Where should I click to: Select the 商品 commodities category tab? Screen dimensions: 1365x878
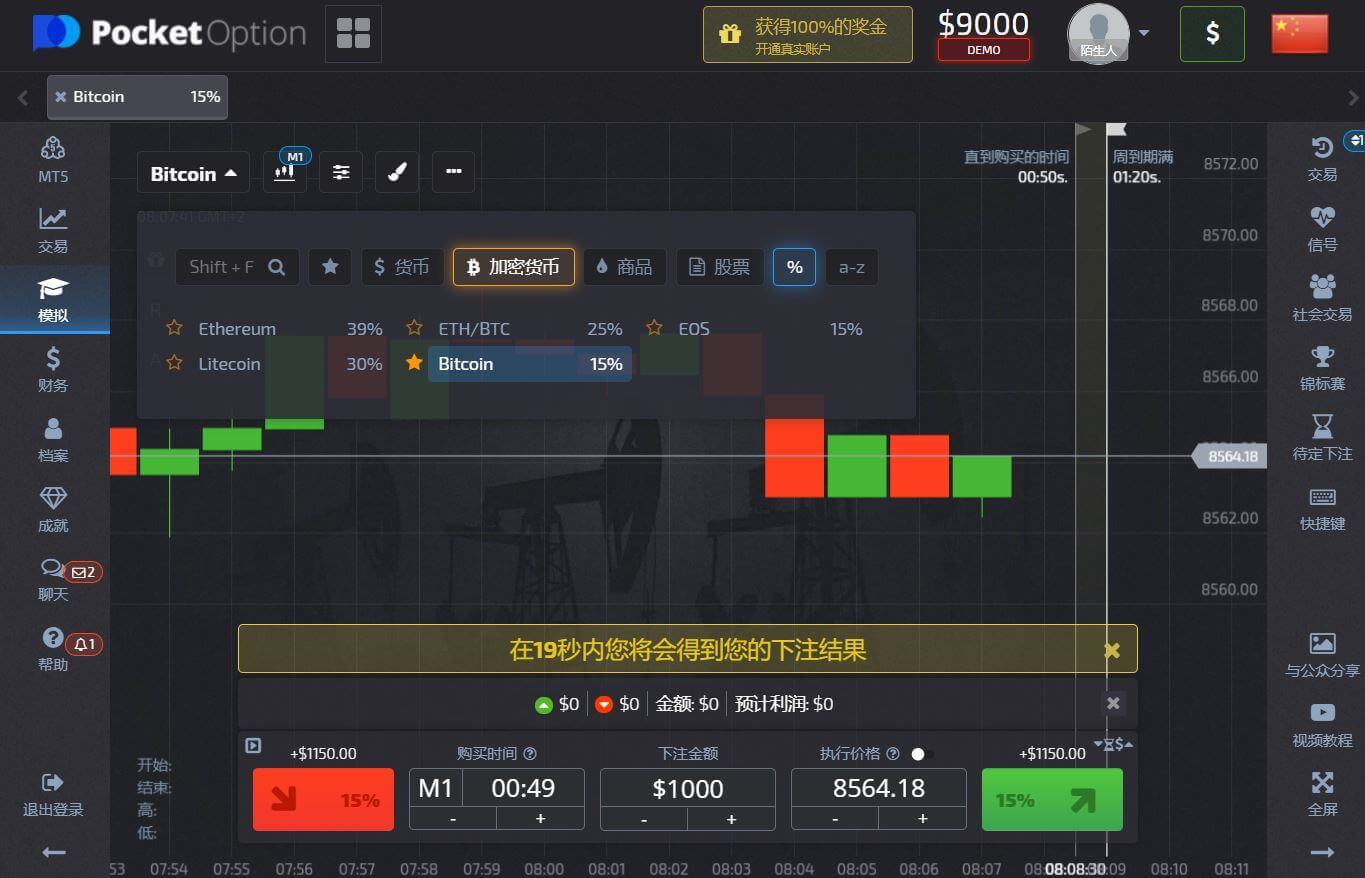(624, 267)
